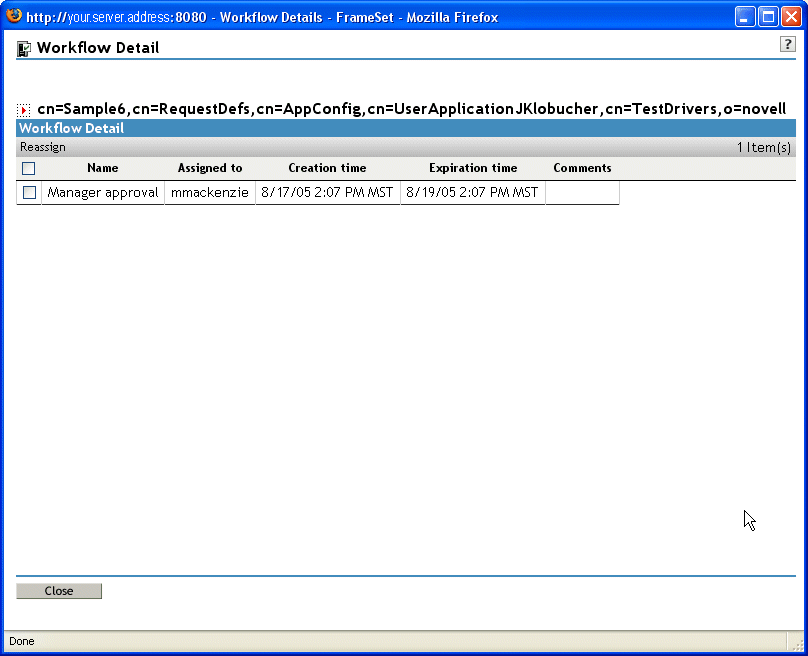Click the Comments column header
Viewport: 808px width, 656px height.
pos(582,168)
